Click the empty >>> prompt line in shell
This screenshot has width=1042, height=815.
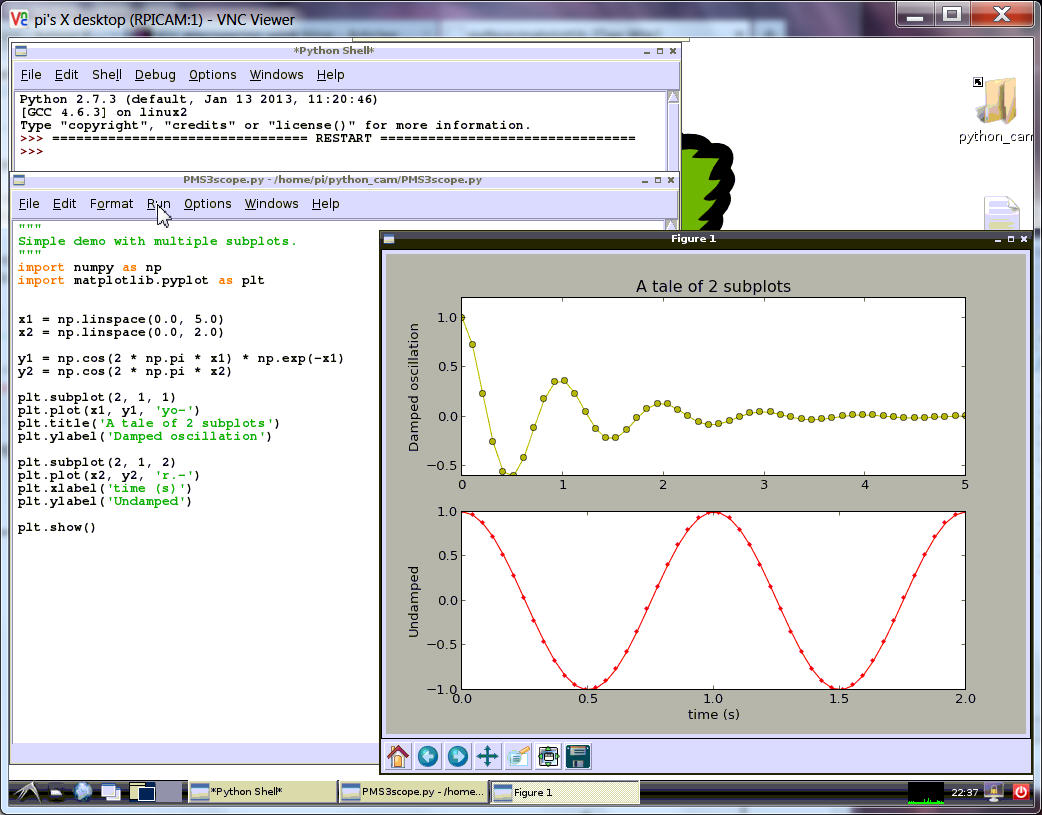point(100,151)
